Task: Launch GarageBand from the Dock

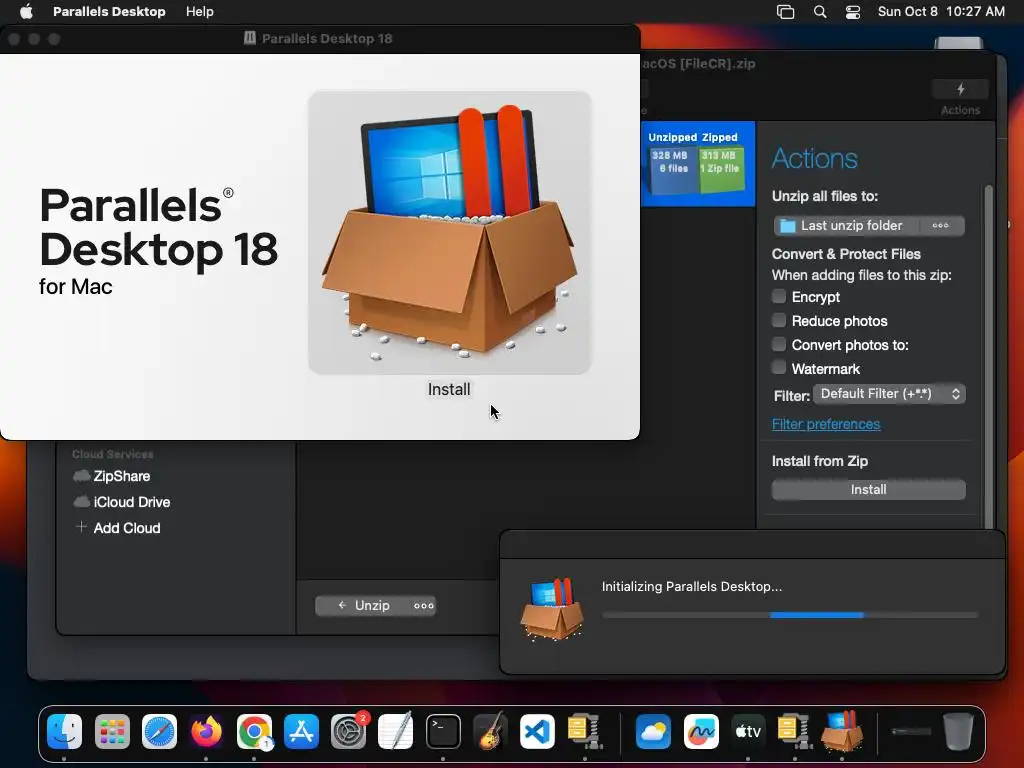Action: tap(490, 731)
